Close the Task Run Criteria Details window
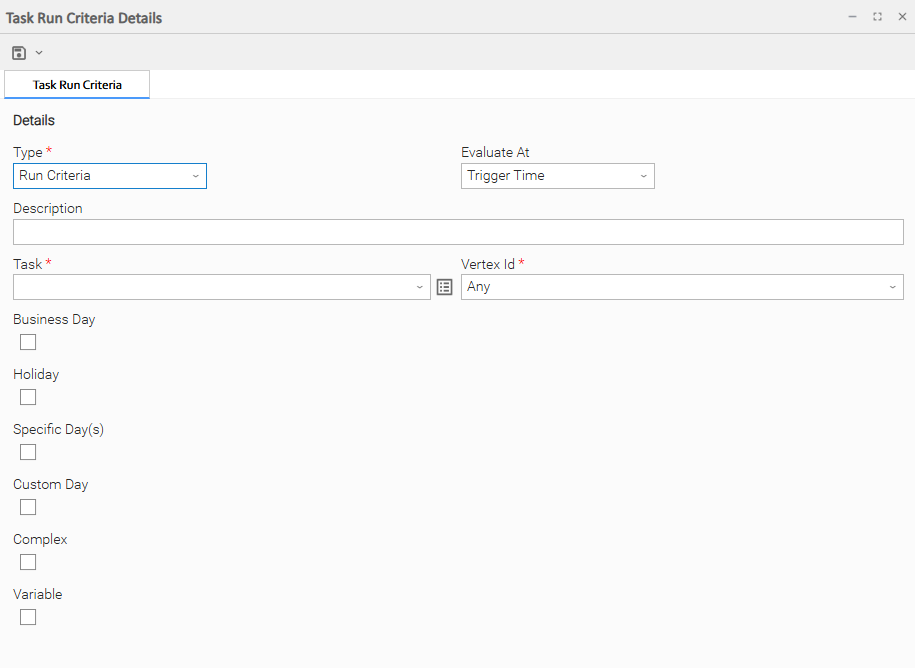The width and height of the screenshot is (915, 668). (900, 17)
